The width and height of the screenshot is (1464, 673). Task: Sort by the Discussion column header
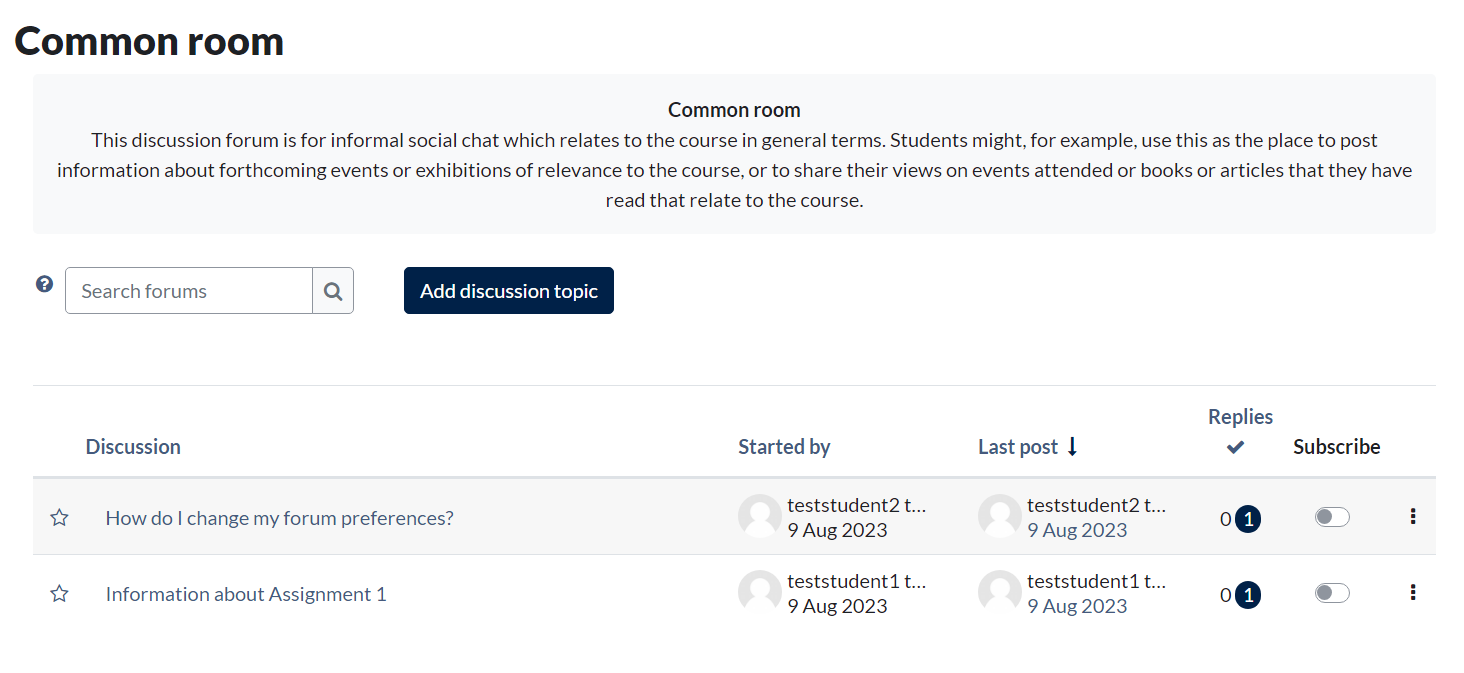[x=133, y=447]
